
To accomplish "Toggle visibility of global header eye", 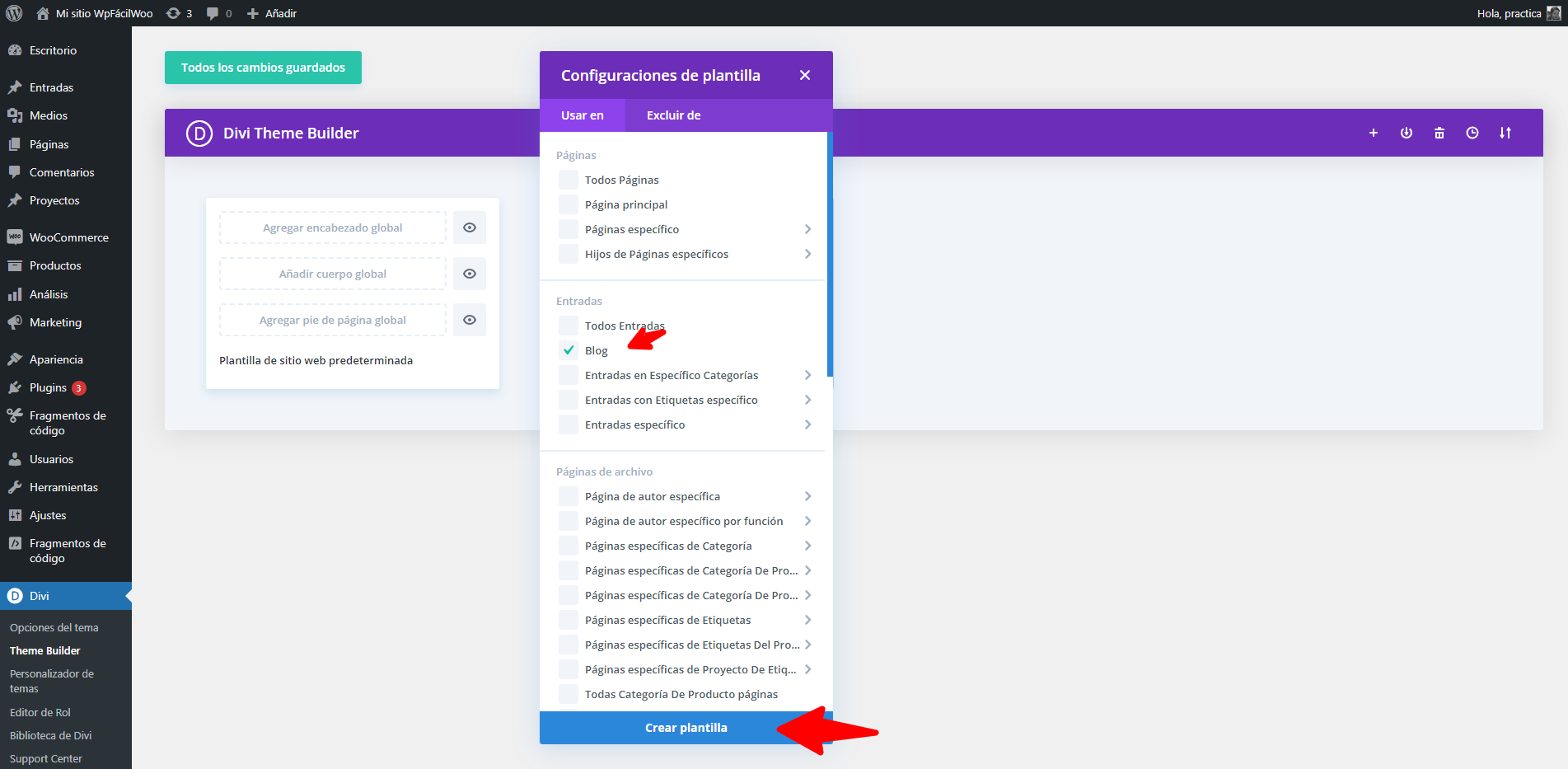I will [470, 227].
